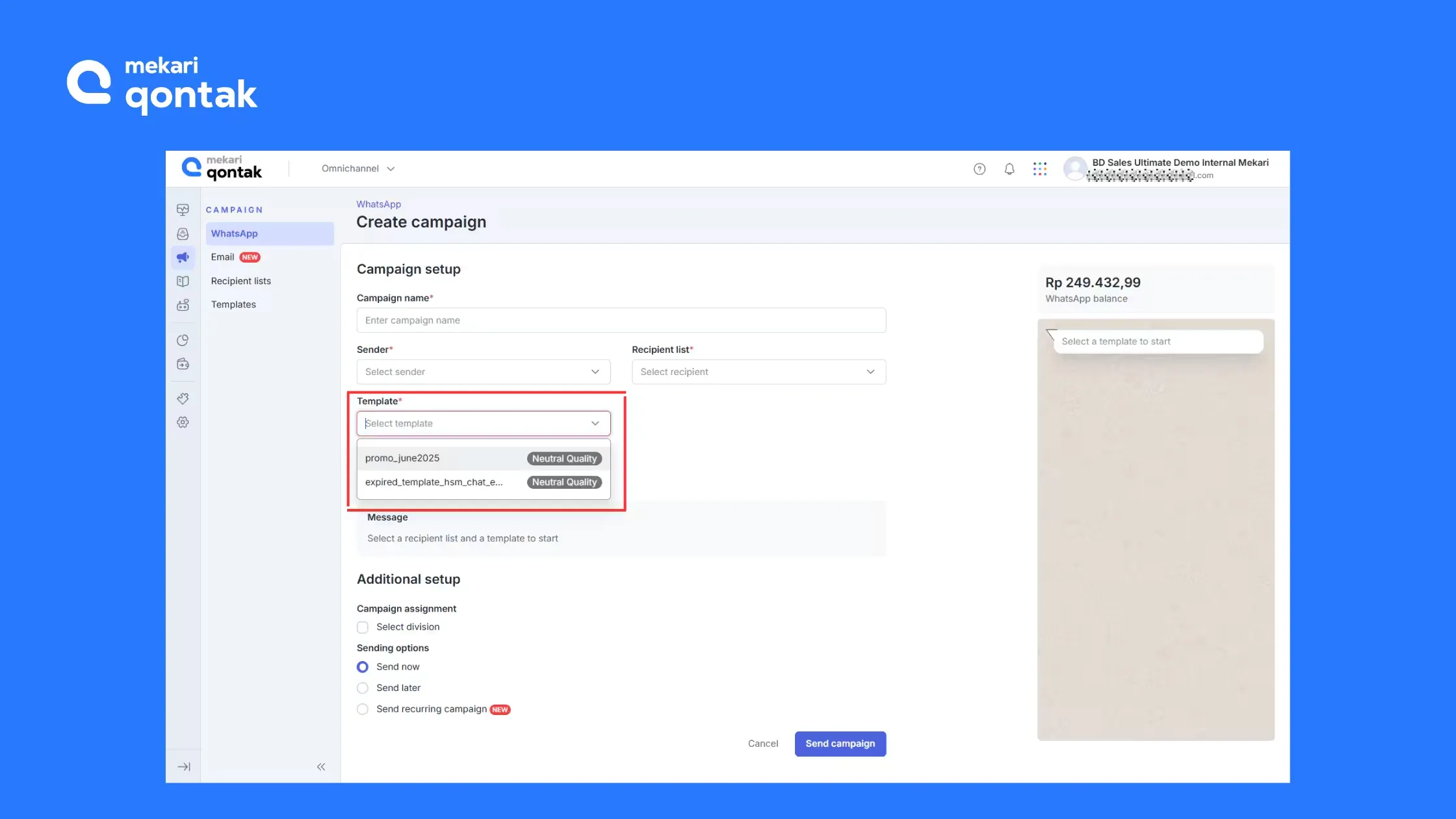Enable the Select division checkbox
The width and height of the screenshot is (1456, 819).
tap(363, 627)
